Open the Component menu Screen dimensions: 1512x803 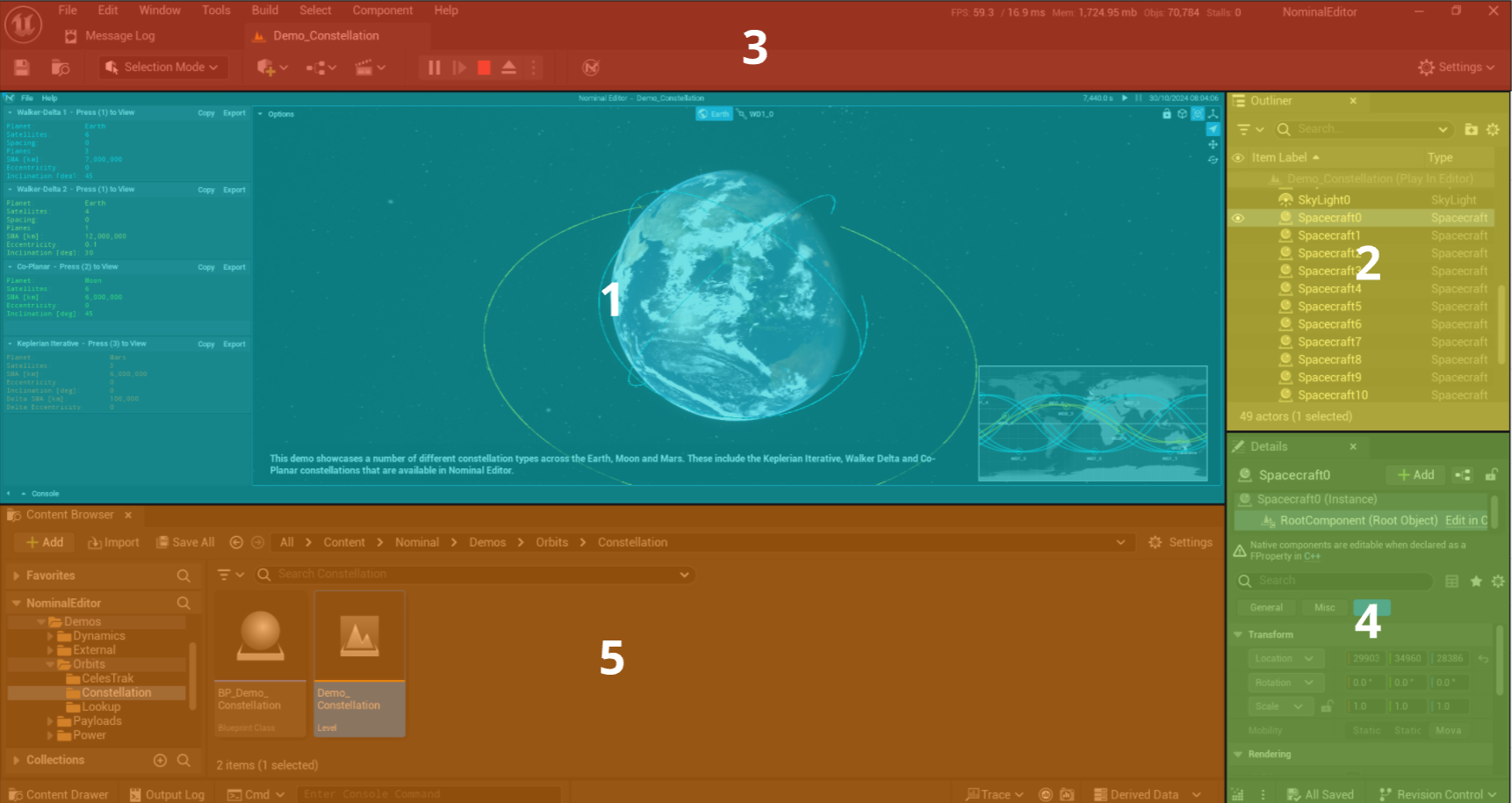coord(383,11)
